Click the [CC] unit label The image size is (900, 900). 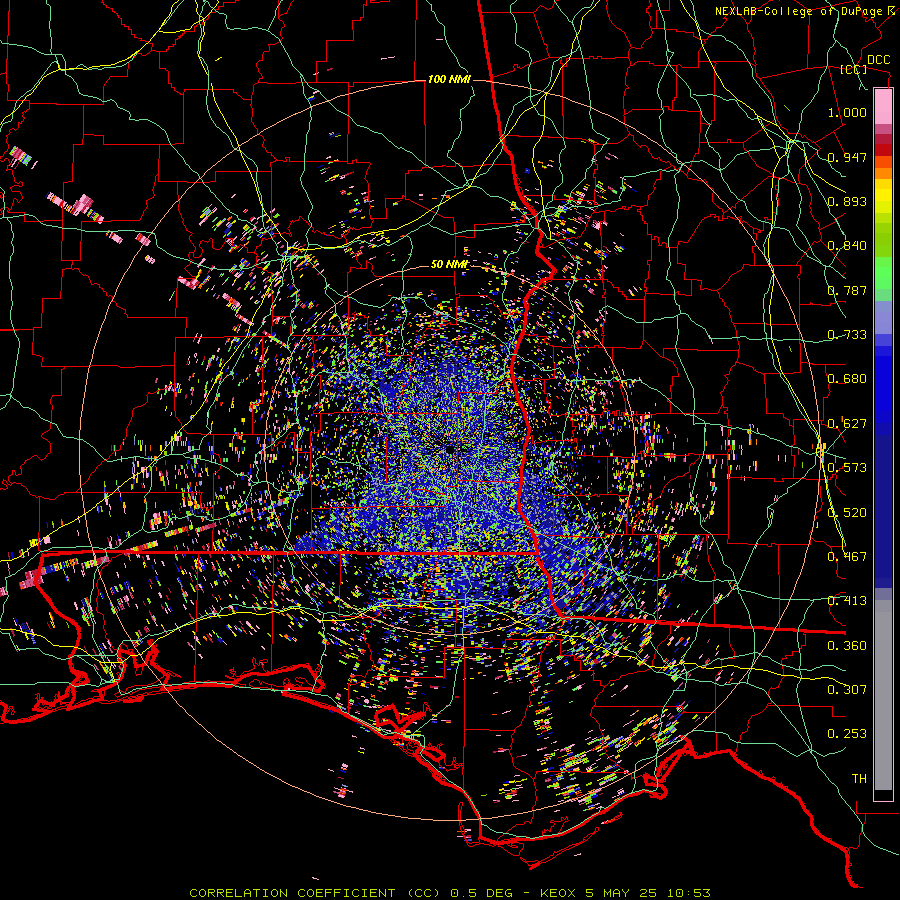(x=854, y=69)
